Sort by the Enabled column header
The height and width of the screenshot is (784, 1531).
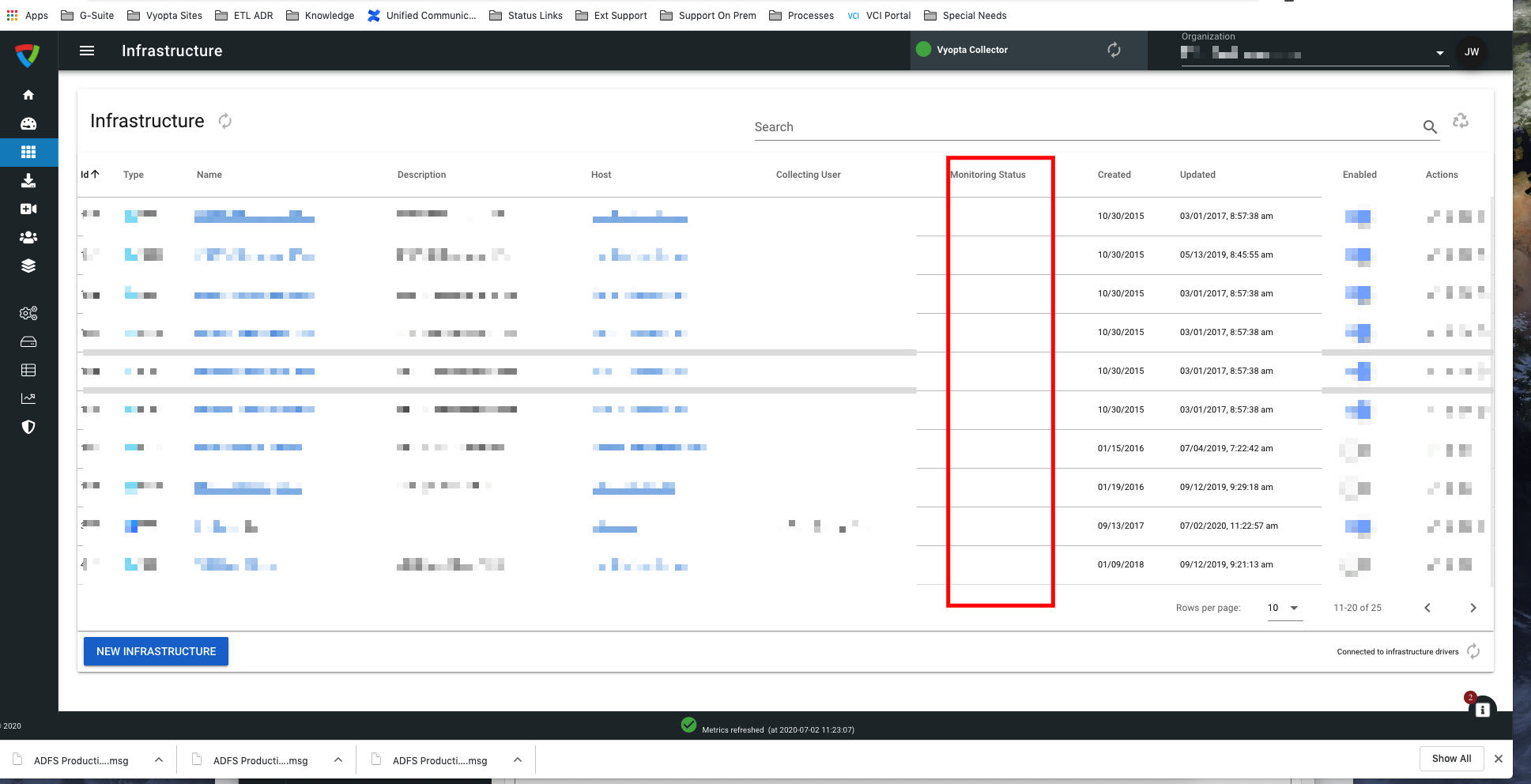pyautogui.click(x=1359, y=175)
